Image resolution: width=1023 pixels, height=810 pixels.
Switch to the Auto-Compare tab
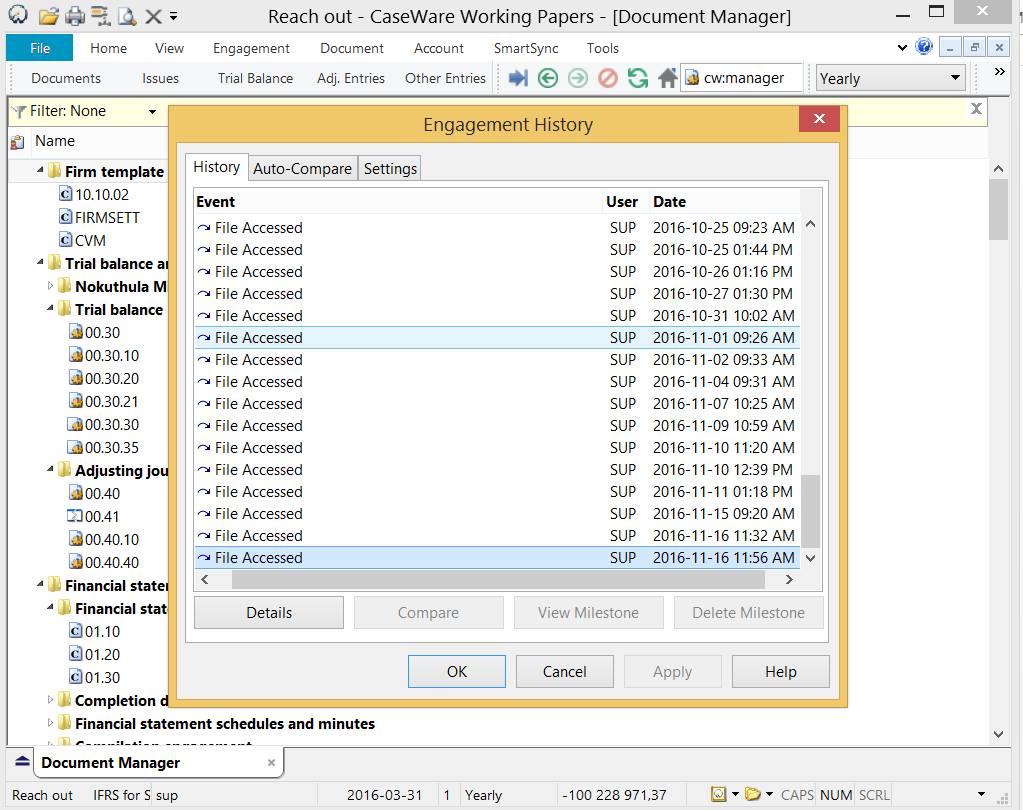[x=302, y=168]
